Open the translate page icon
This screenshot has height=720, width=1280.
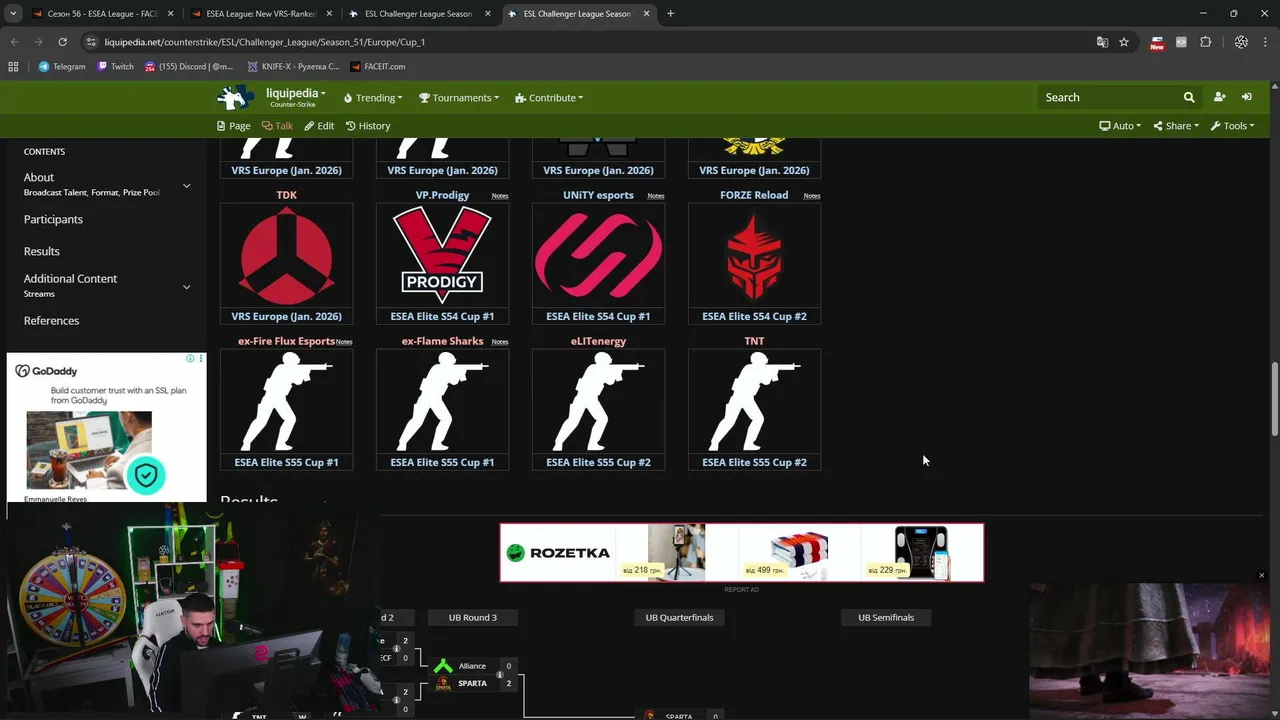1102,42
